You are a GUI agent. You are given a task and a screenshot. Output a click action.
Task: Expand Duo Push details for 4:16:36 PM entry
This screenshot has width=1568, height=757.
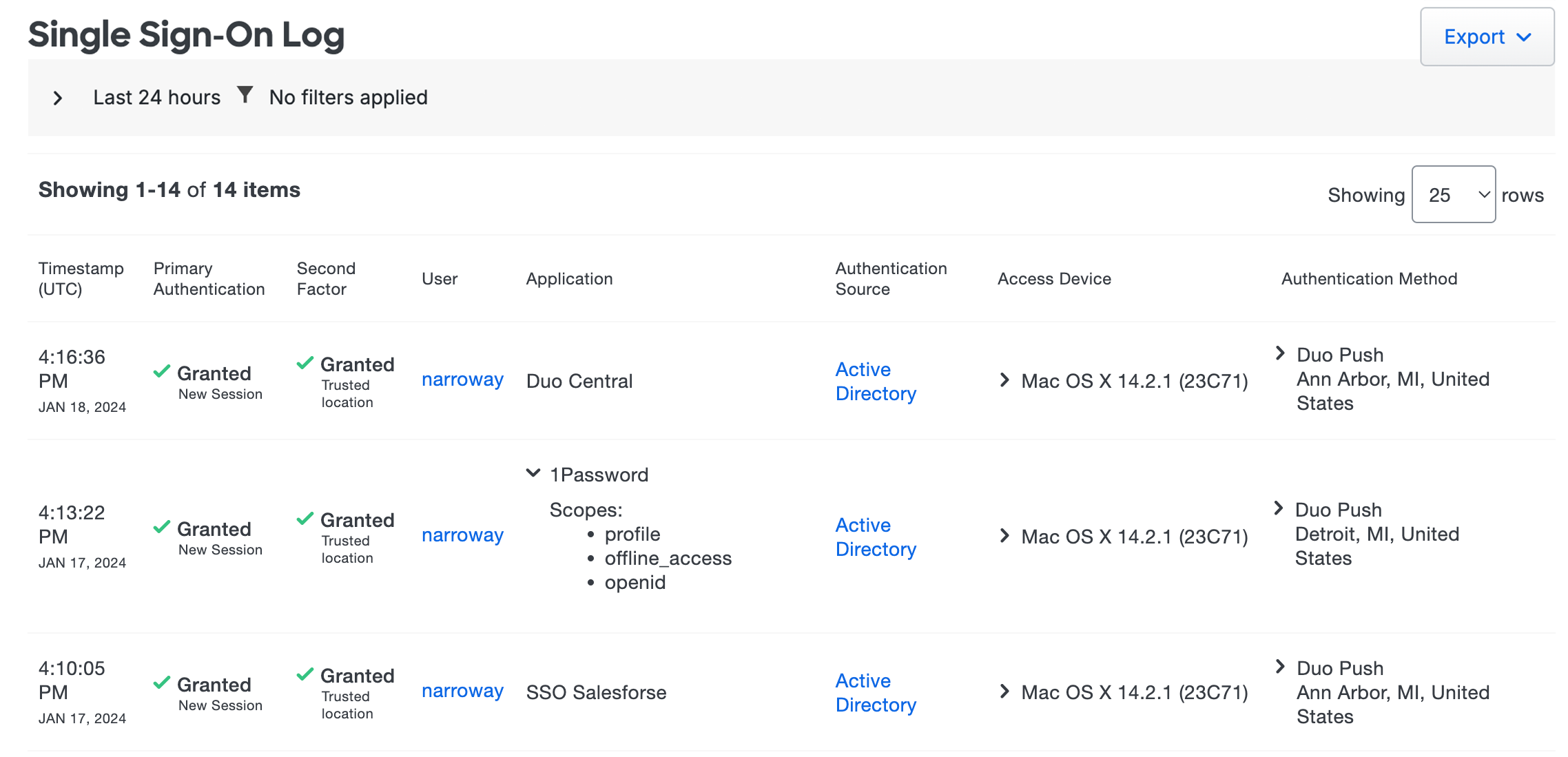(1280, 353)
